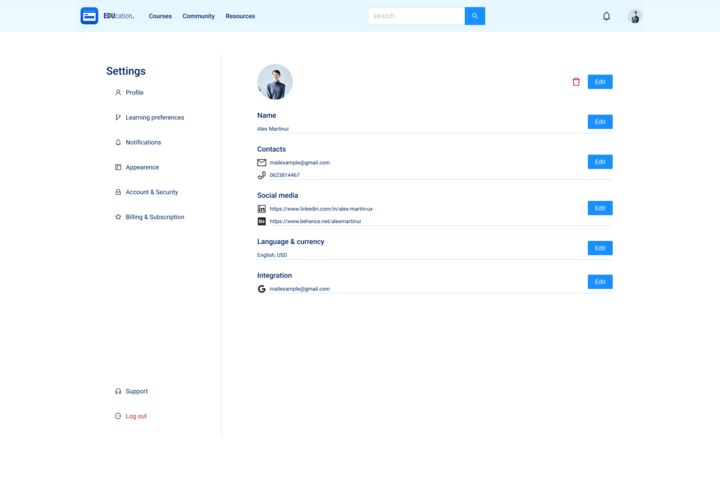Viewport: 720px width, 480px height.
Task: Open the LinkedIn profile URL
Action: (321, 209)
